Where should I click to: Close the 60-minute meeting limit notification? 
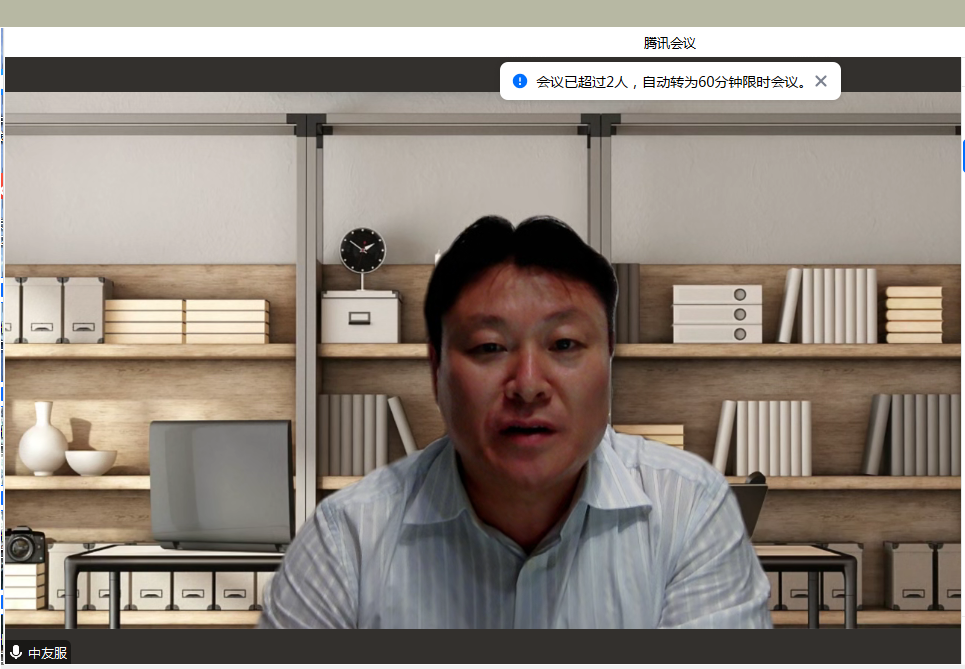point(821,81)
